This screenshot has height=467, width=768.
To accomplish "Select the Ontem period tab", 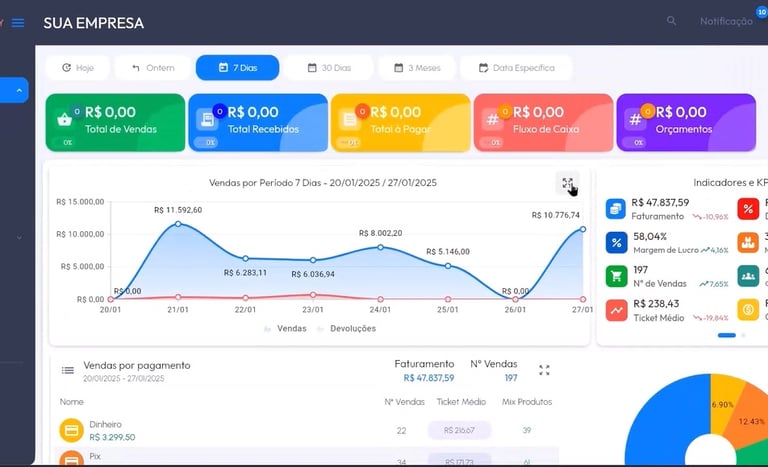I will point(153,68).
